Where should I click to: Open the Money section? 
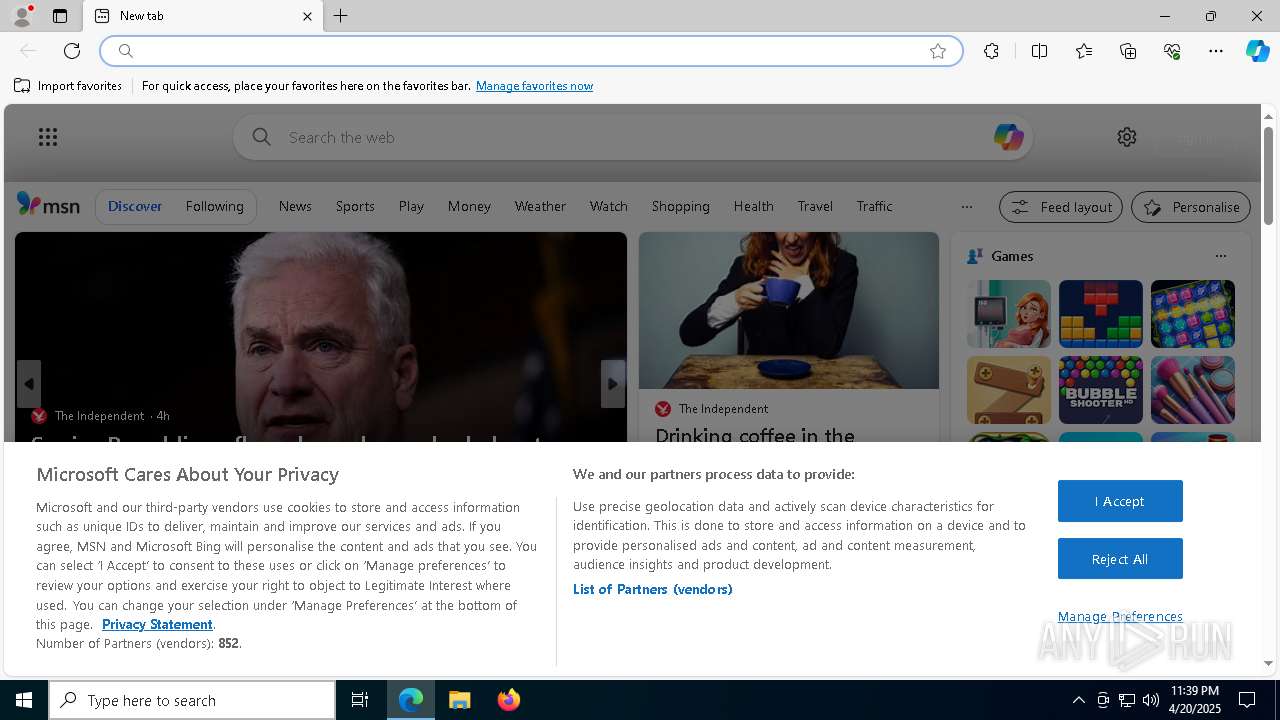click(469, 206)
